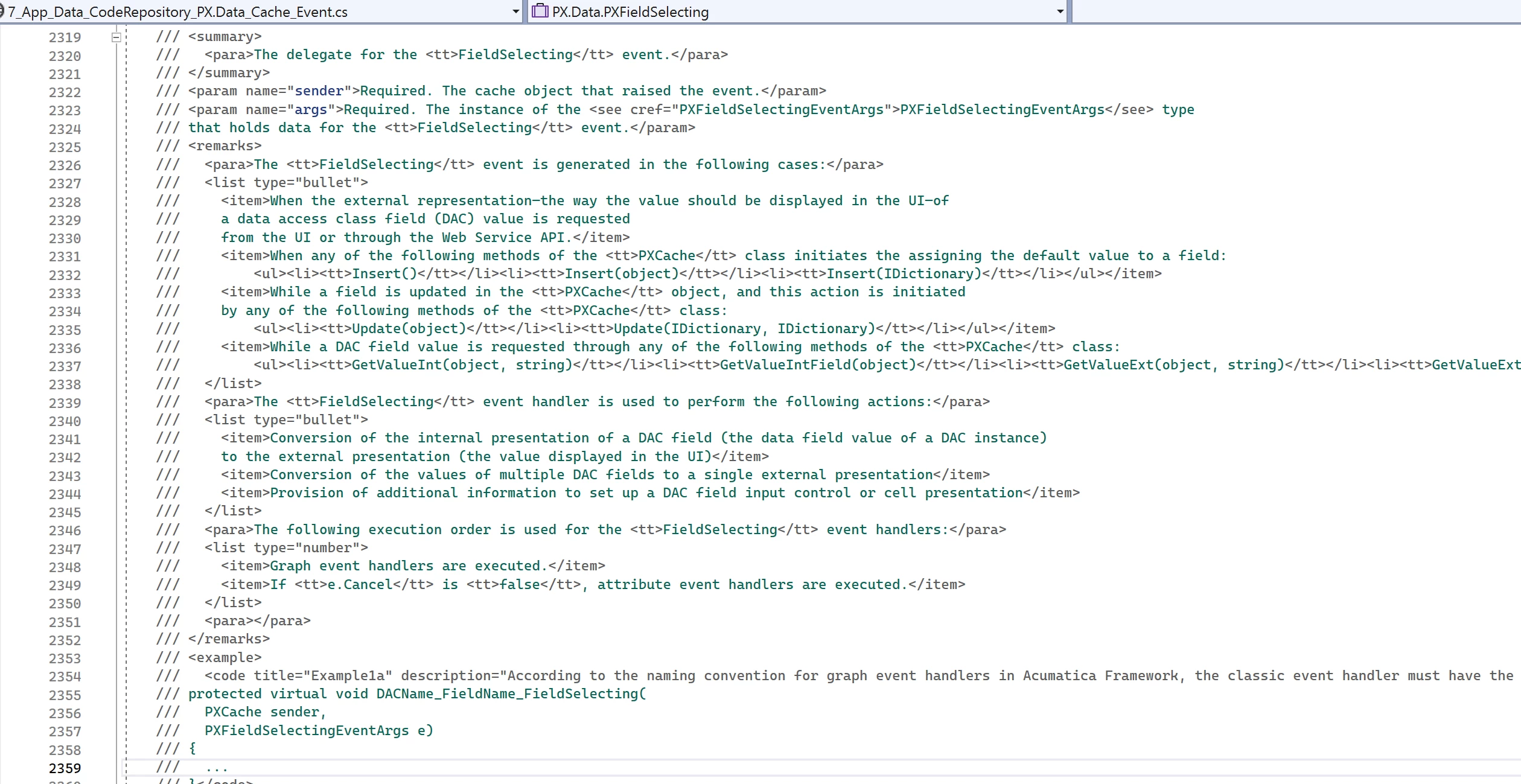This screenshot has height=784, width=1521.
Task: Click the file icon before 7_App_Data_CodeRepository filename
Action: (x=2, y=11)
